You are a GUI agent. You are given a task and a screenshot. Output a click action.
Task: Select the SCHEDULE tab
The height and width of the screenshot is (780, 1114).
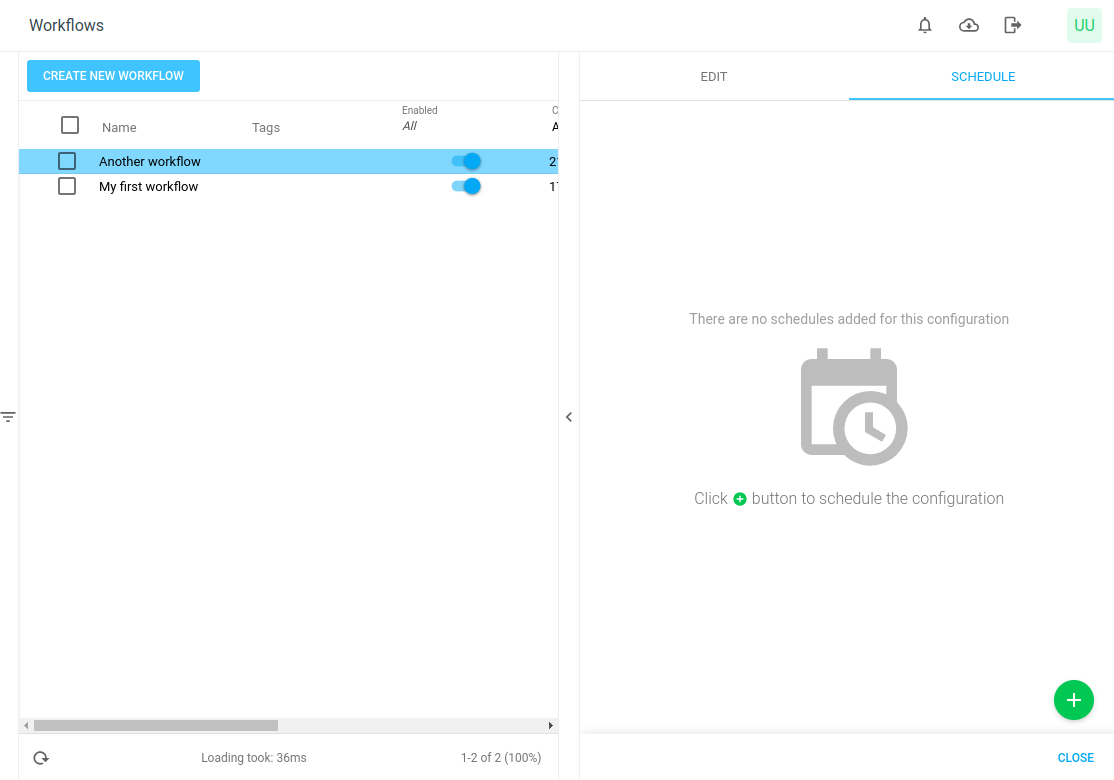coord(983,76)
